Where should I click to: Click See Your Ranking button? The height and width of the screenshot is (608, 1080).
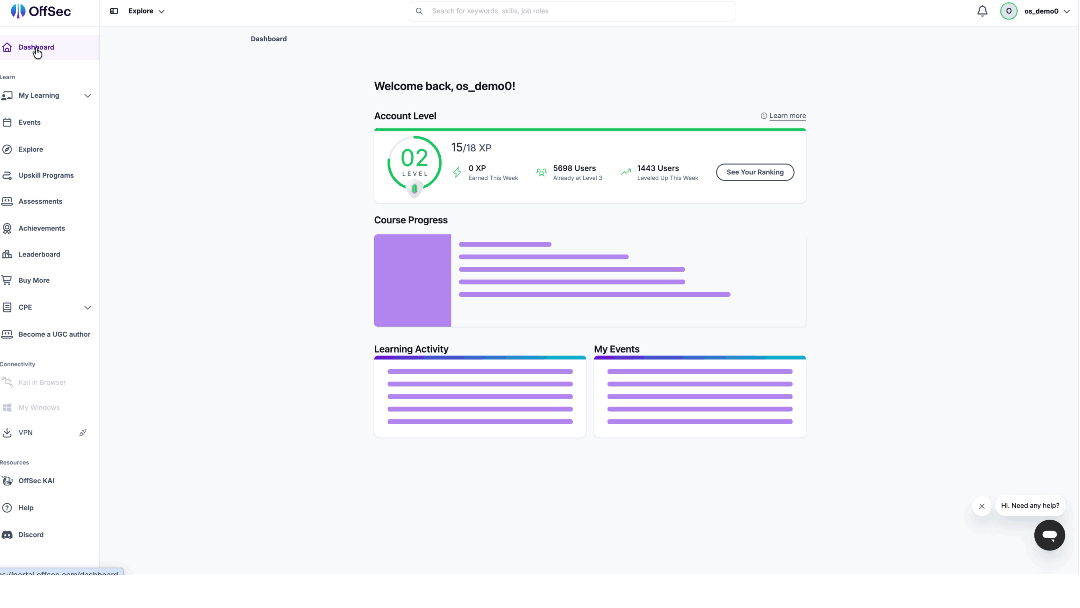pos(755,172)
